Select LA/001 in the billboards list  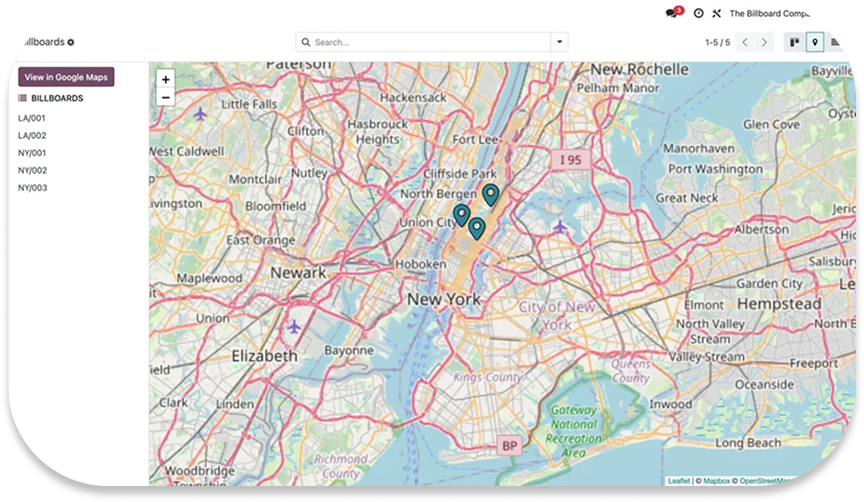(32, 118)
